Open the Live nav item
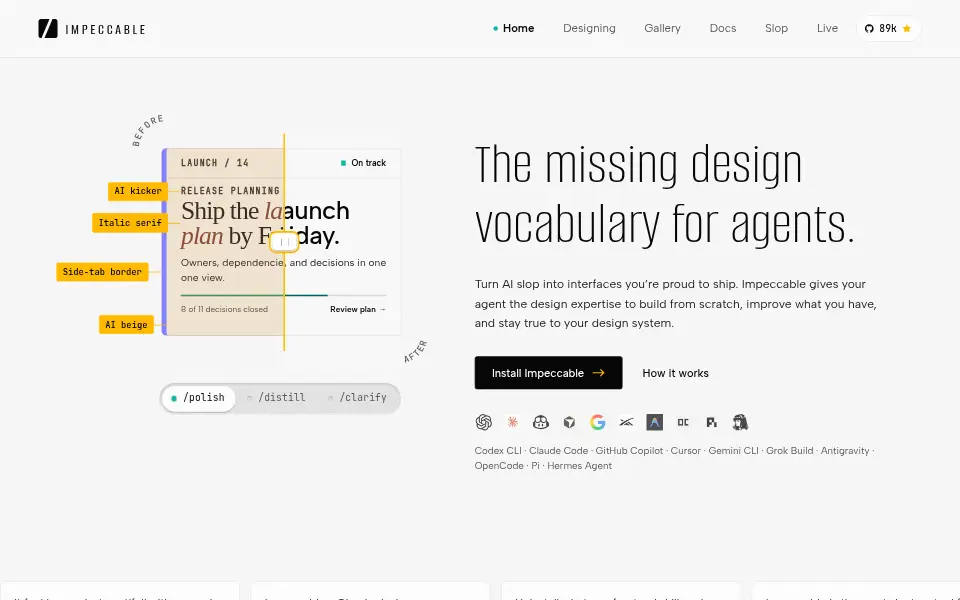Screen dimensions: 960x600 click(x=827, y=29)
